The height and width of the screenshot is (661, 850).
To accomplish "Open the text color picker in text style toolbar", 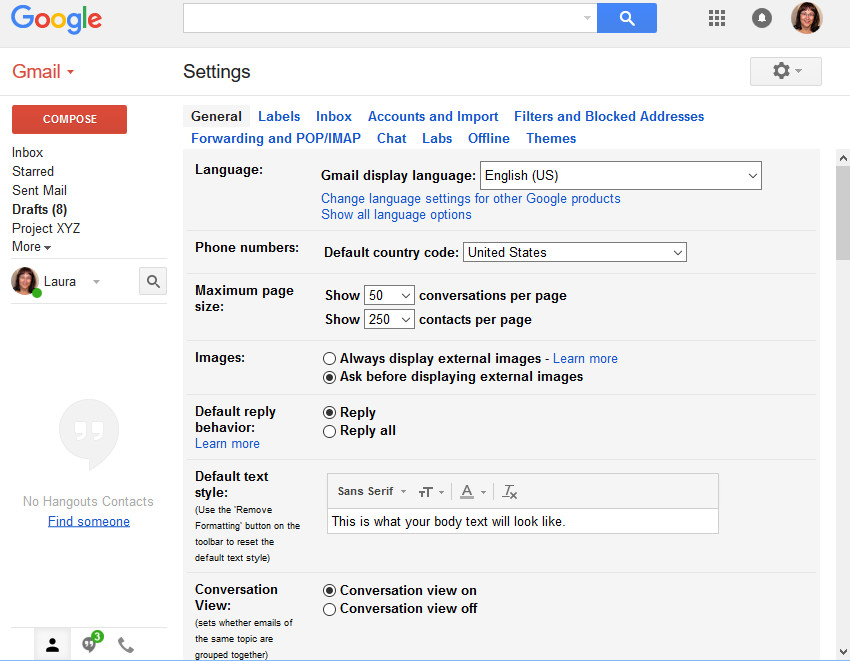I will tap(472, 492).
